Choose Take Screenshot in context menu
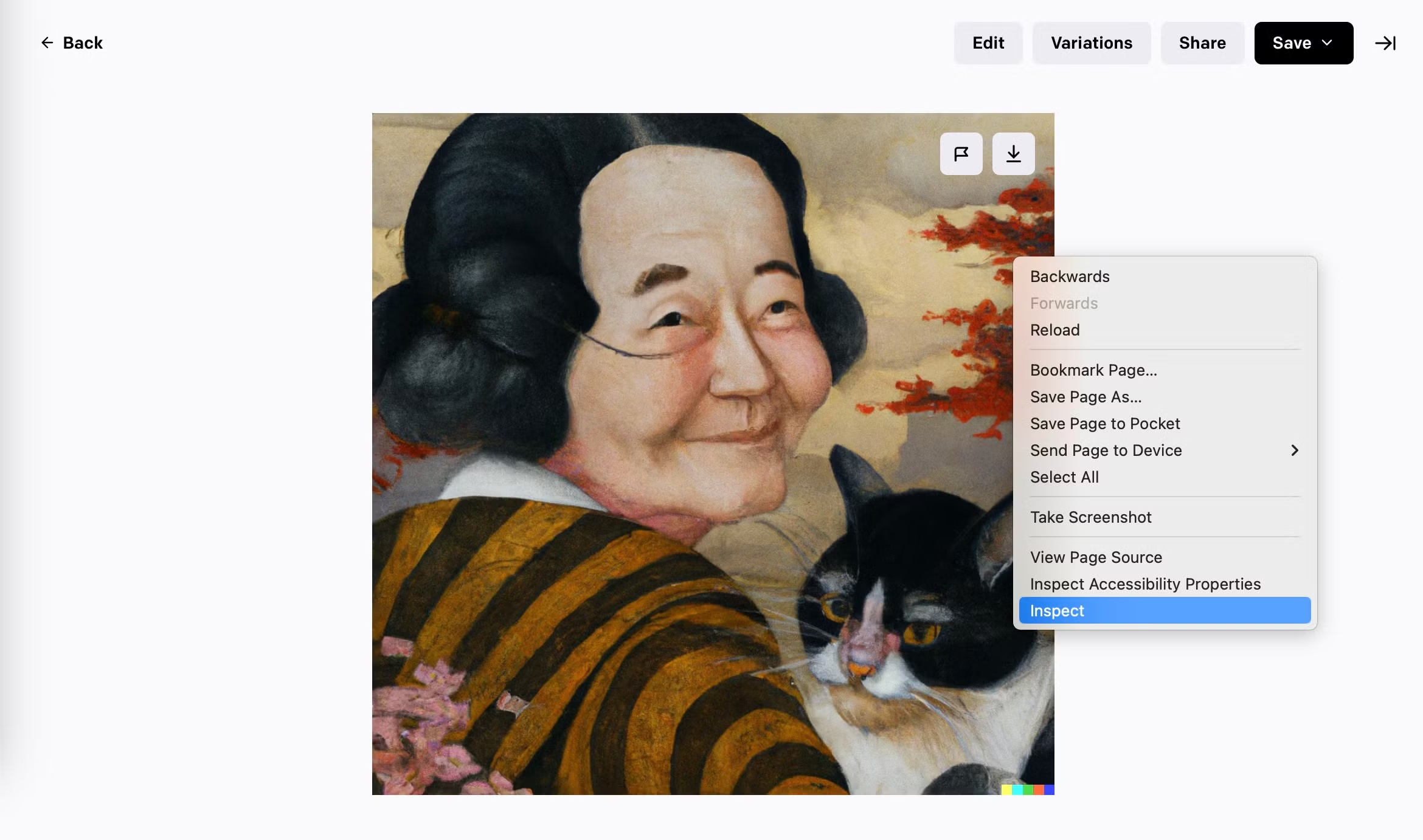The image size is (1423, 840). click(1090, 517)
